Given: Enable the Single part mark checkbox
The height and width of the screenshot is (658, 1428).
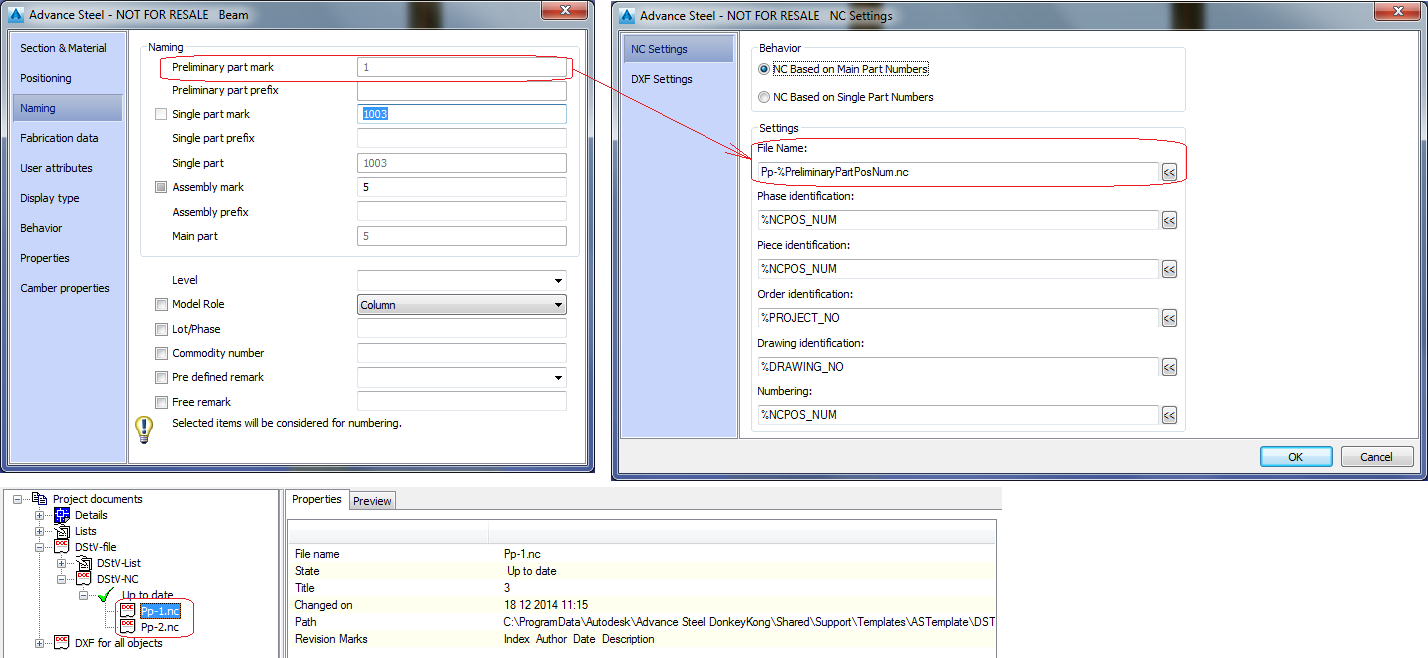Looking at the screenshot, I should click(161, 115).
